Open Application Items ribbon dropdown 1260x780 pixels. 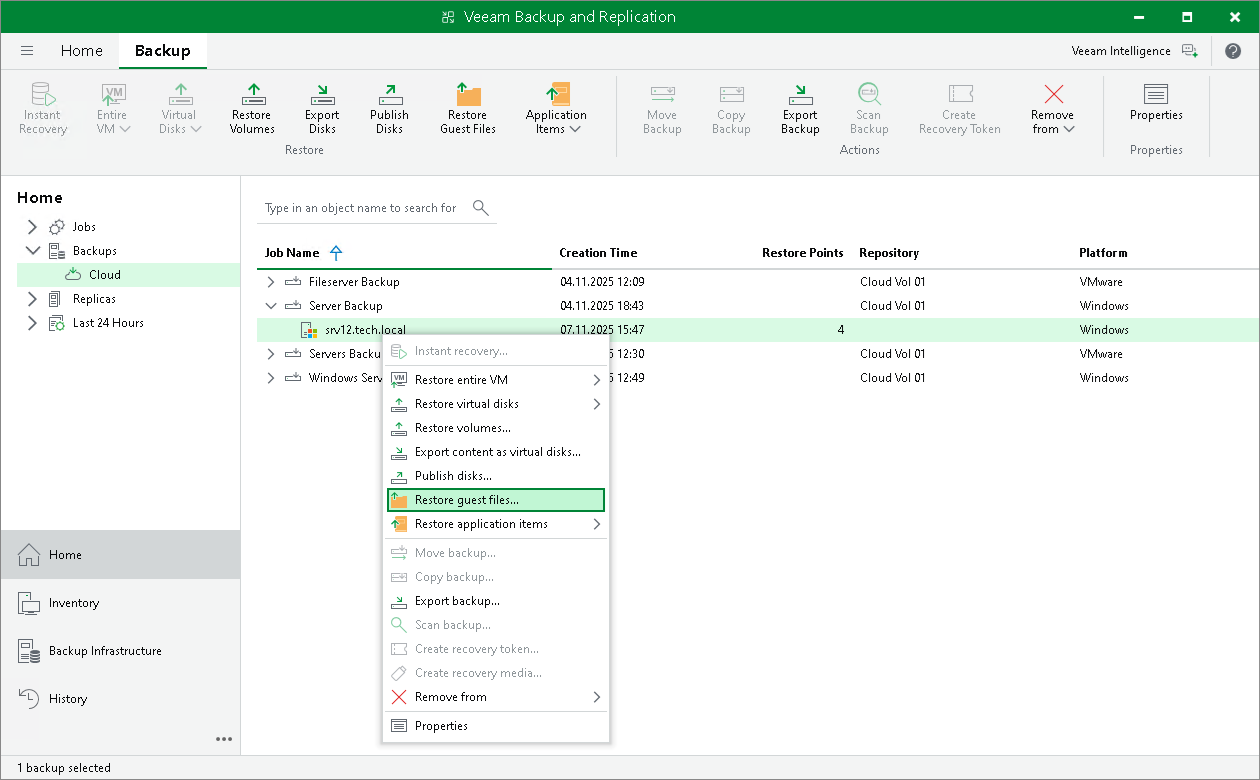click(x=556, y=108)
